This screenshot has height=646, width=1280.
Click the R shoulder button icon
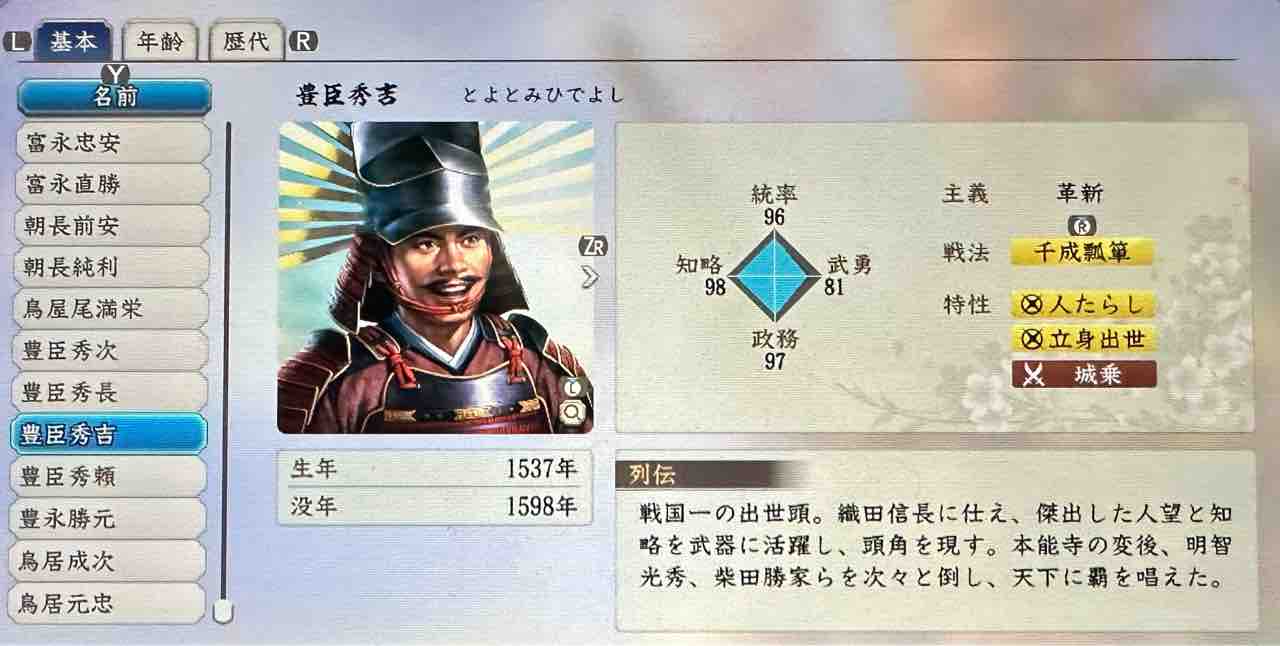(x=302, y=42)
